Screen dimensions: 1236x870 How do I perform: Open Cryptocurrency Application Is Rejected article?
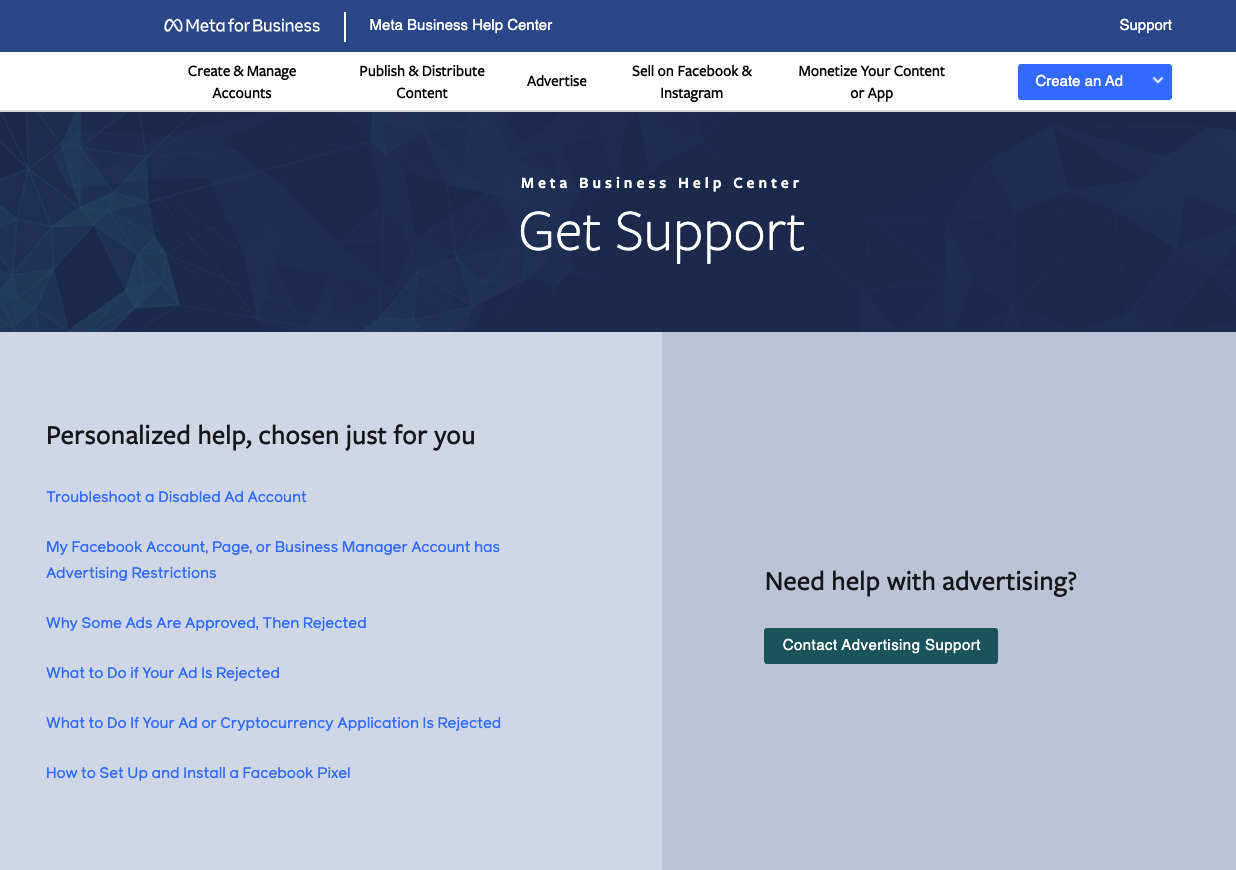pyautogui.click(x=273, y=723)
